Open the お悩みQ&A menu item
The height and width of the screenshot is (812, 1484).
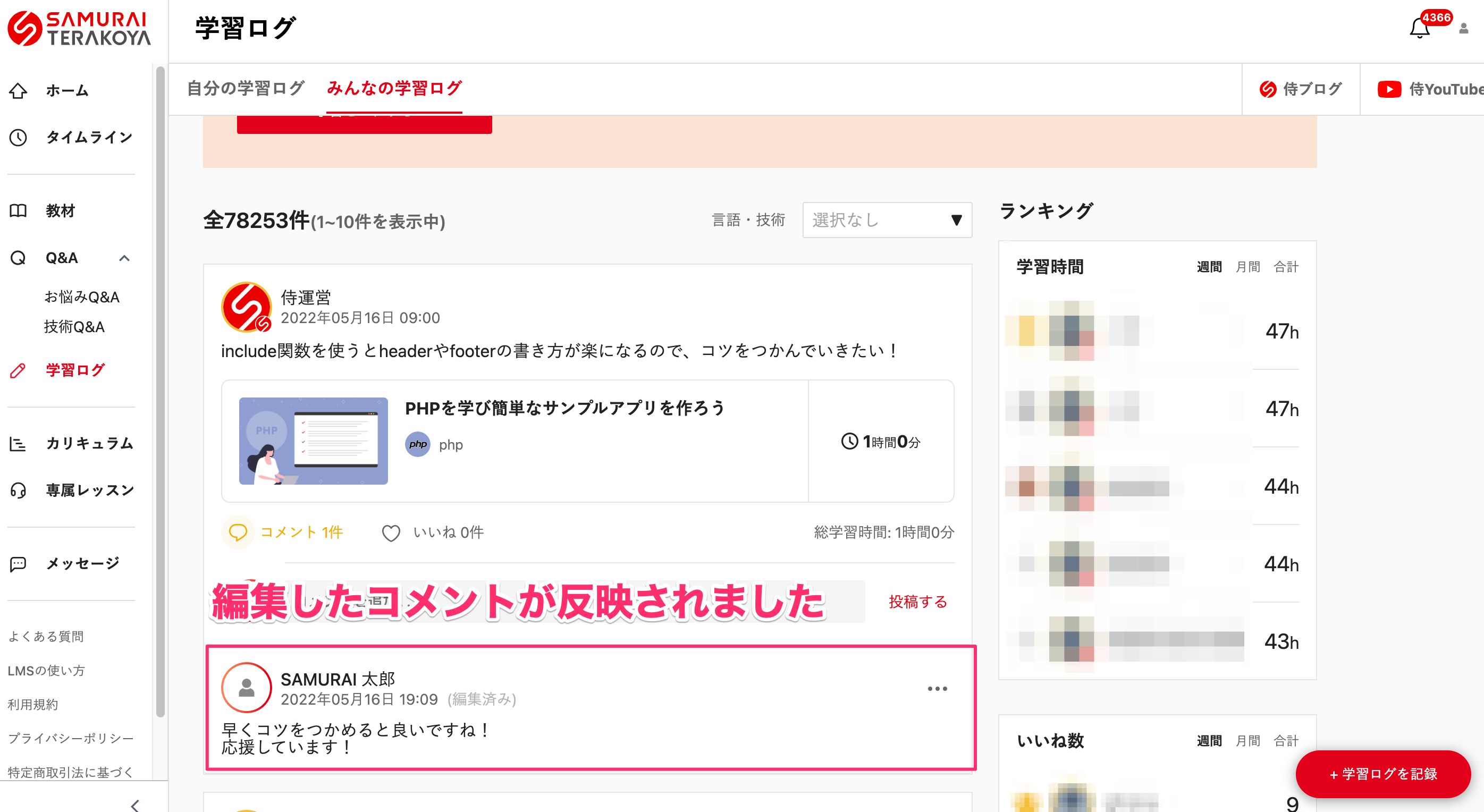coord(83,296)
